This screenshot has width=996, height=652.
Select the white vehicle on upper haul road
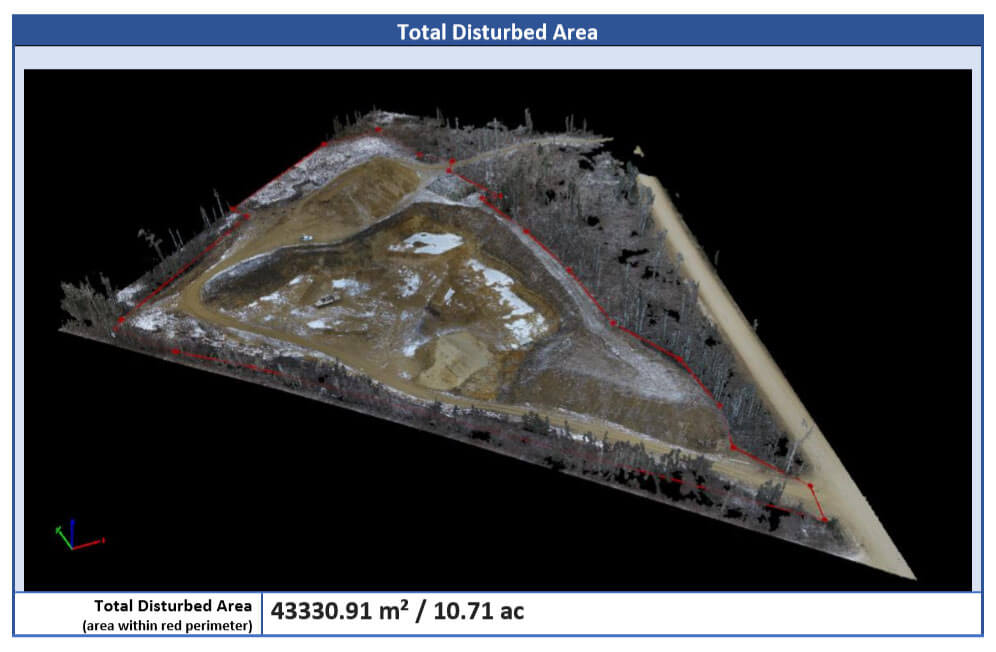[307, 237]
